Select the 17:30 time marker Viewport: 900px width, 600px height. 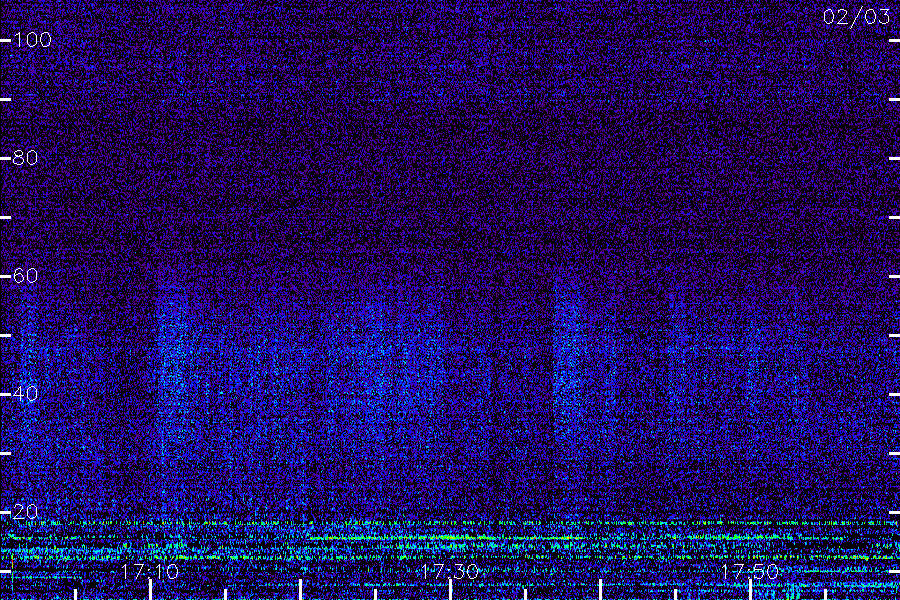[449, 572]
